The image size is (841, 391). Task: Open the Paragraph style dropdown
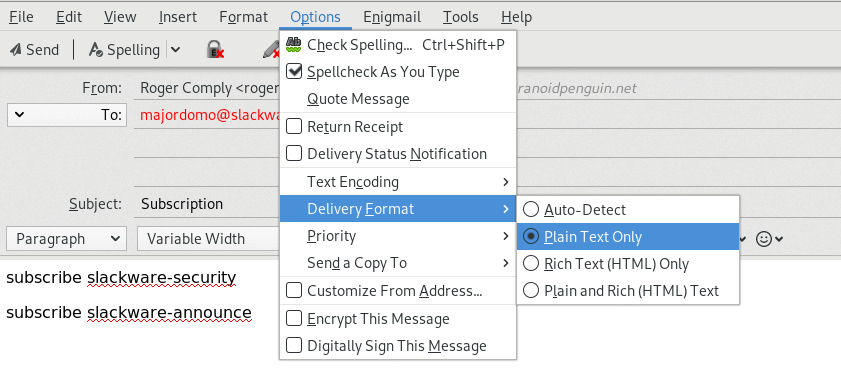[x=67, y=239]
